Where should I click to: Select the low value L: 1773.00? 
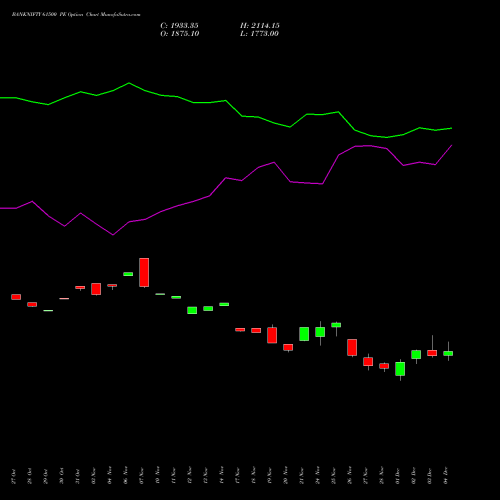(x=259, y=34)
